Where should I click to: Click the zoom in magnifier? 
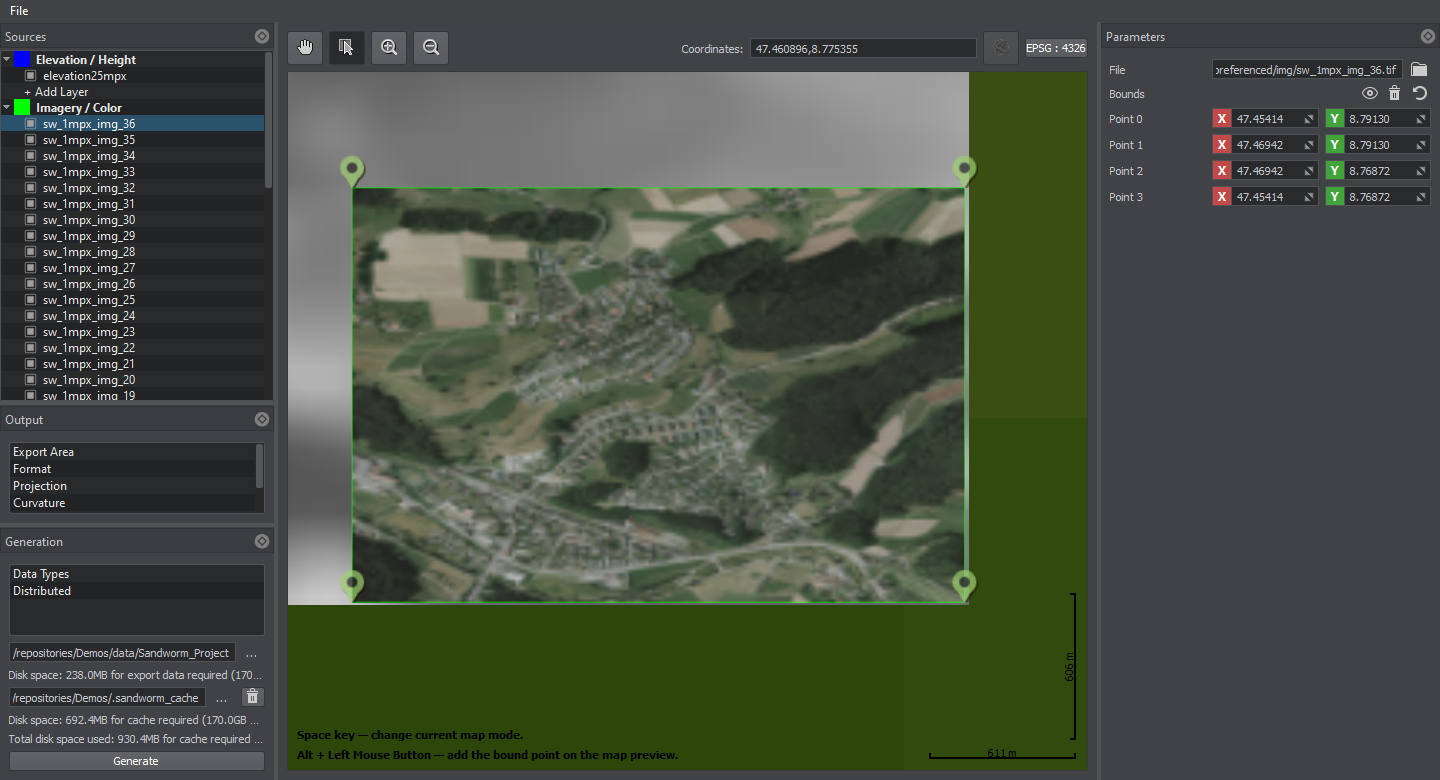(x=389, y=47)
